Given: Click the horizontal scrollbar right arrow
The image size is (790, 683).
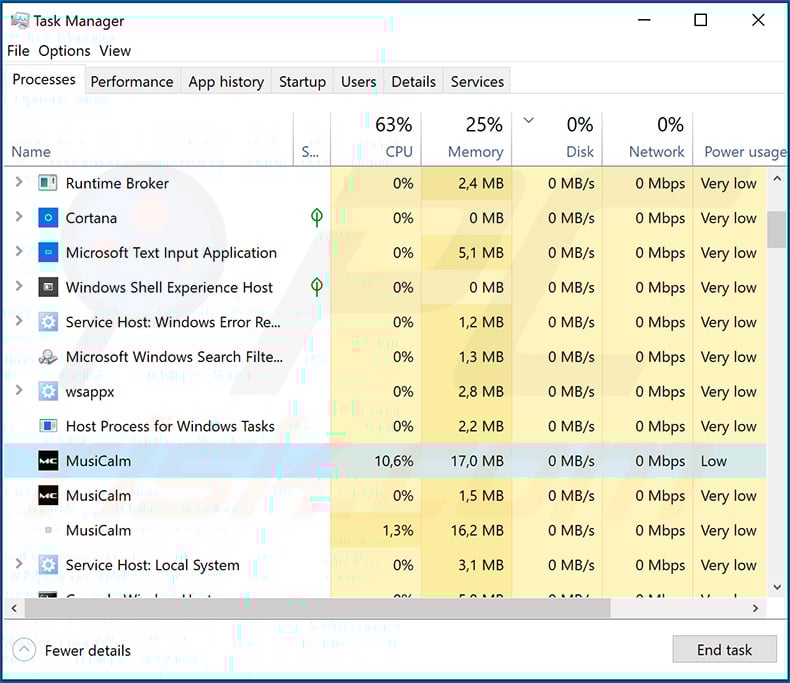Looking at the screenshot, I should pyautogui.click(x=755, y=608).
